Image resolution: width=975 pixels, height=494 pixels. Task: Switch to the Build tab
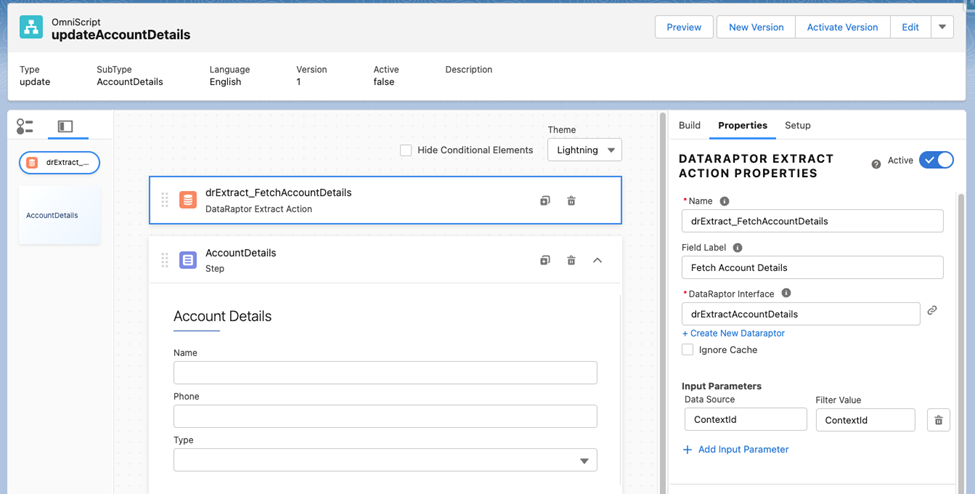click(x=689, y=125)
